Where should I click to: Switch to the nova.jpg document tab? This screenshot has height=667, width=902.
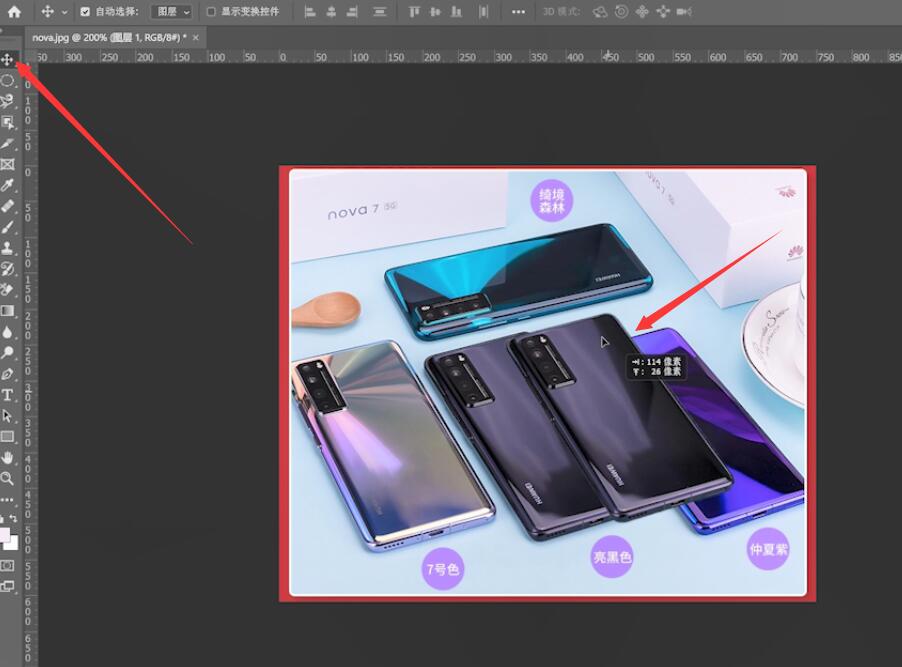click(109, 37)
